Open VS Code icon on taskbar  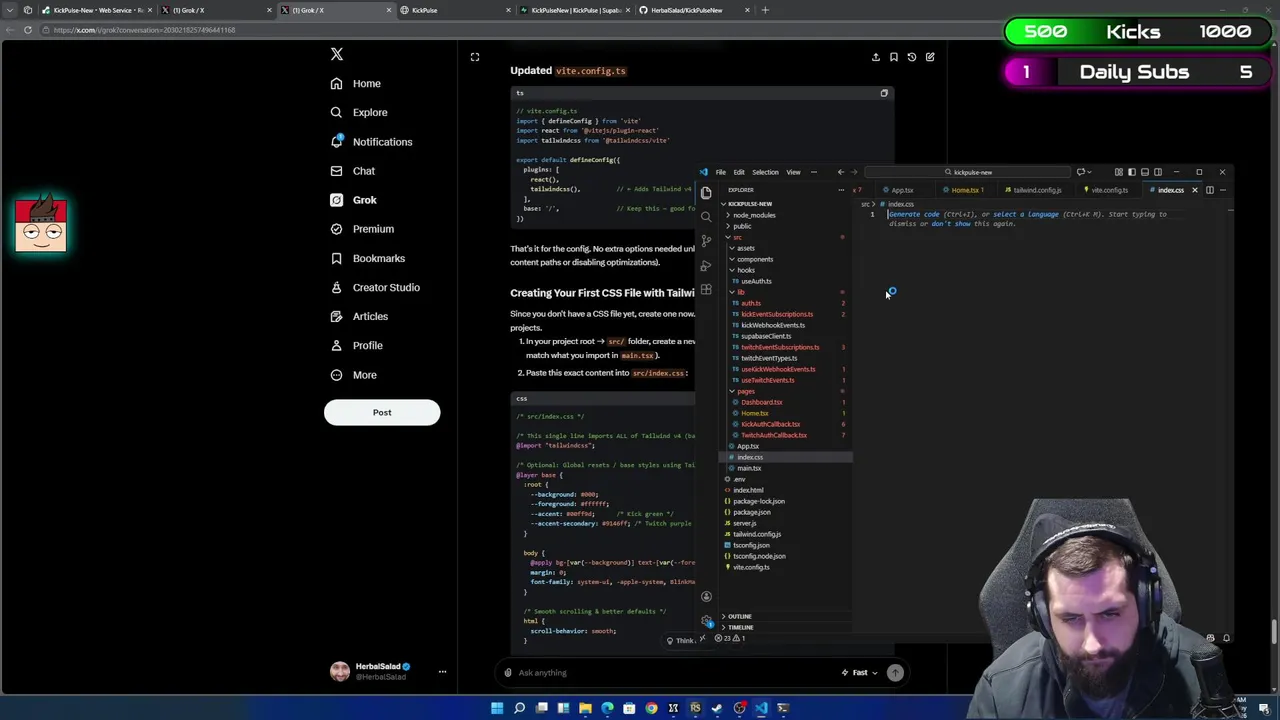(x=761, y=708)
